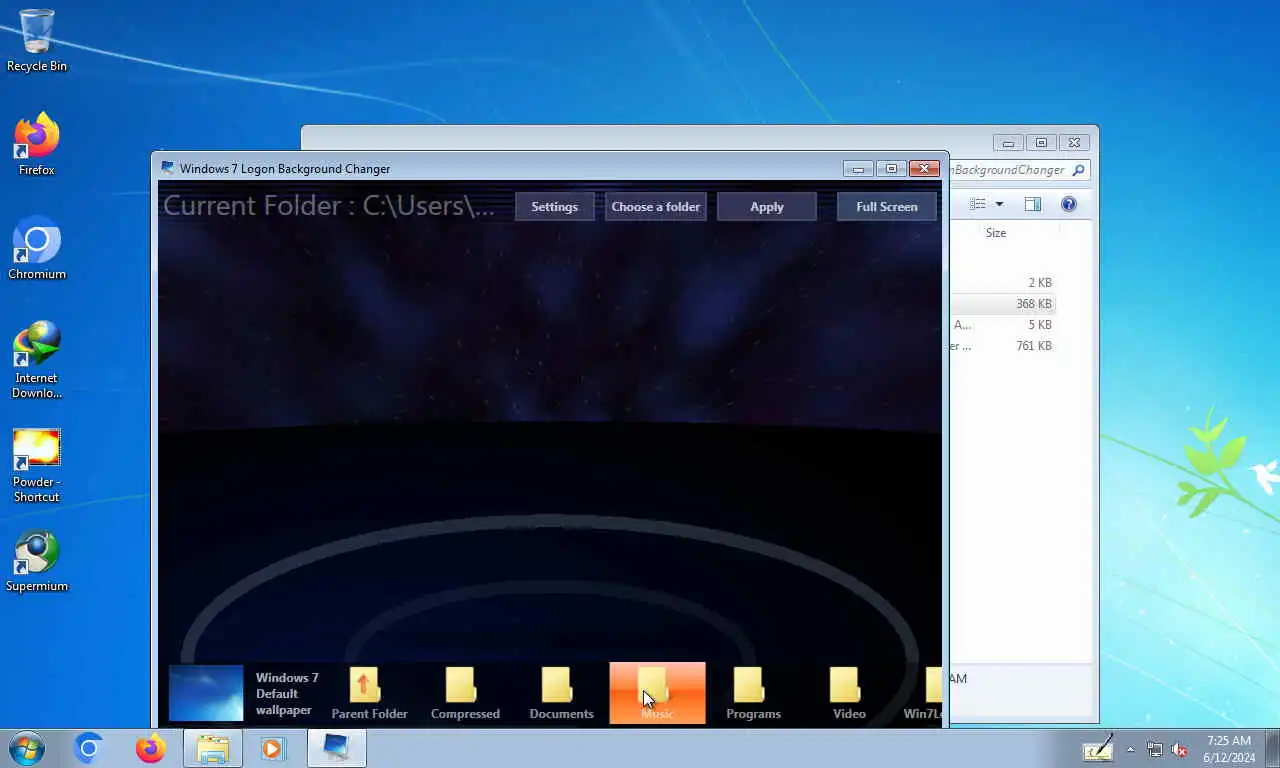Viewport: 1280px width, 768px height.
Task: Select the 5 KB file row
Action: [1002, 325]
